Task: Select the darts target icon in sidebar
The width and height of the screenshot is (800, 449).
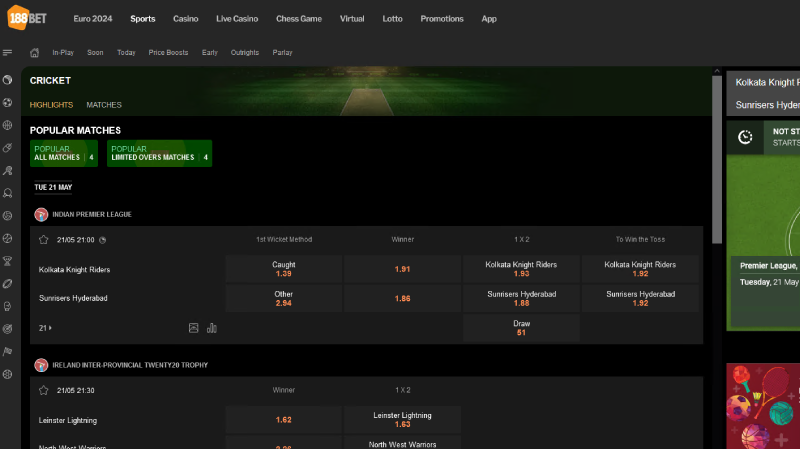Action: coord(7,329)
